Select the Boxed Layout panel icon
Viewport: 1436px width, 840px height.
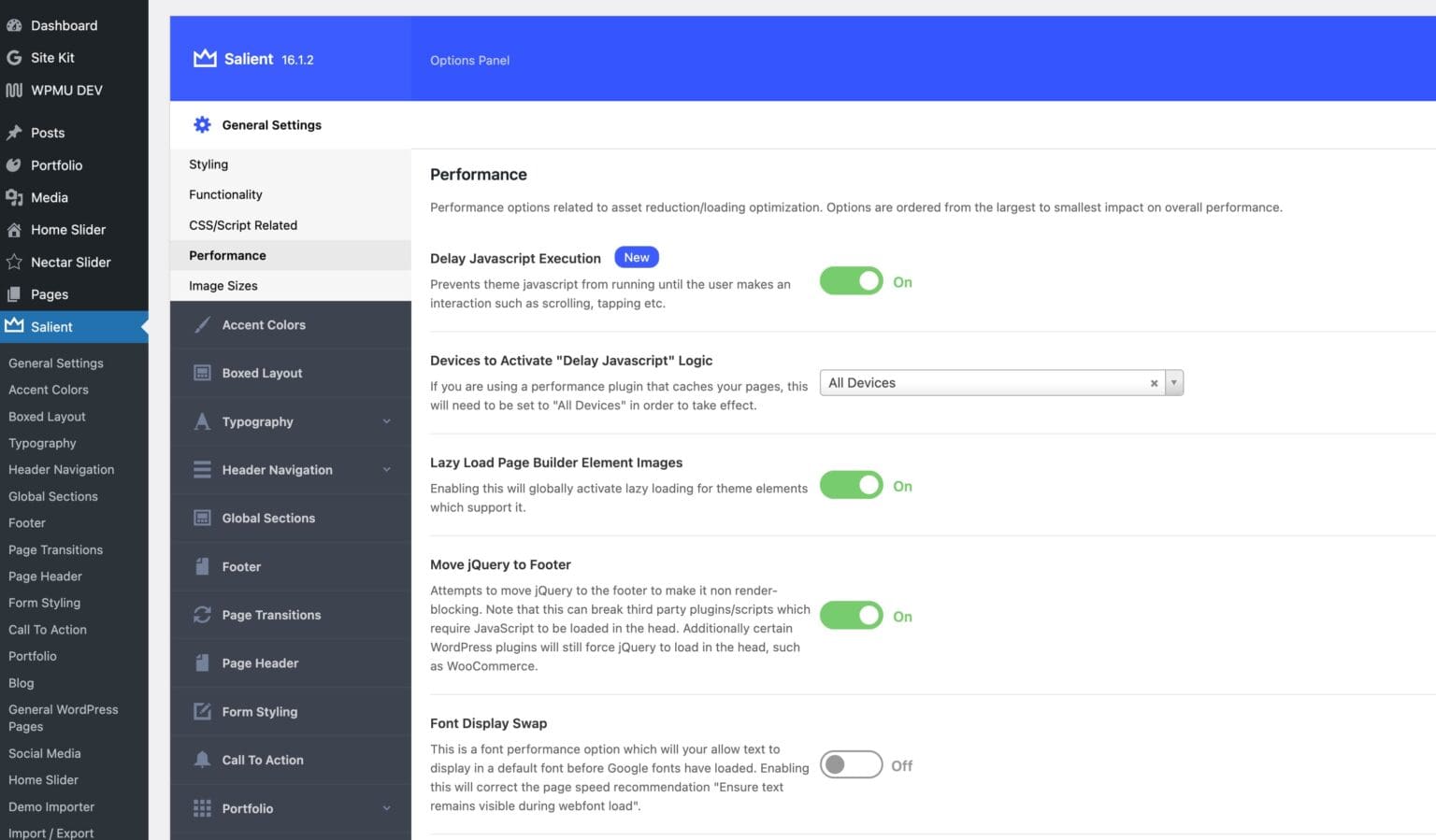pyautogui.click(x=202, y=372)
